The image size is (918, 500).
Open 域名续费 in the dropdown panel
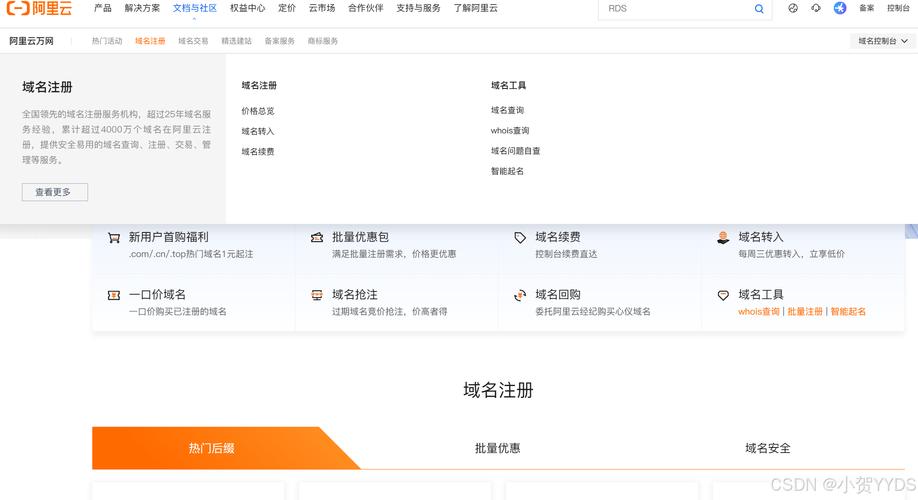(x=258, y=152)
